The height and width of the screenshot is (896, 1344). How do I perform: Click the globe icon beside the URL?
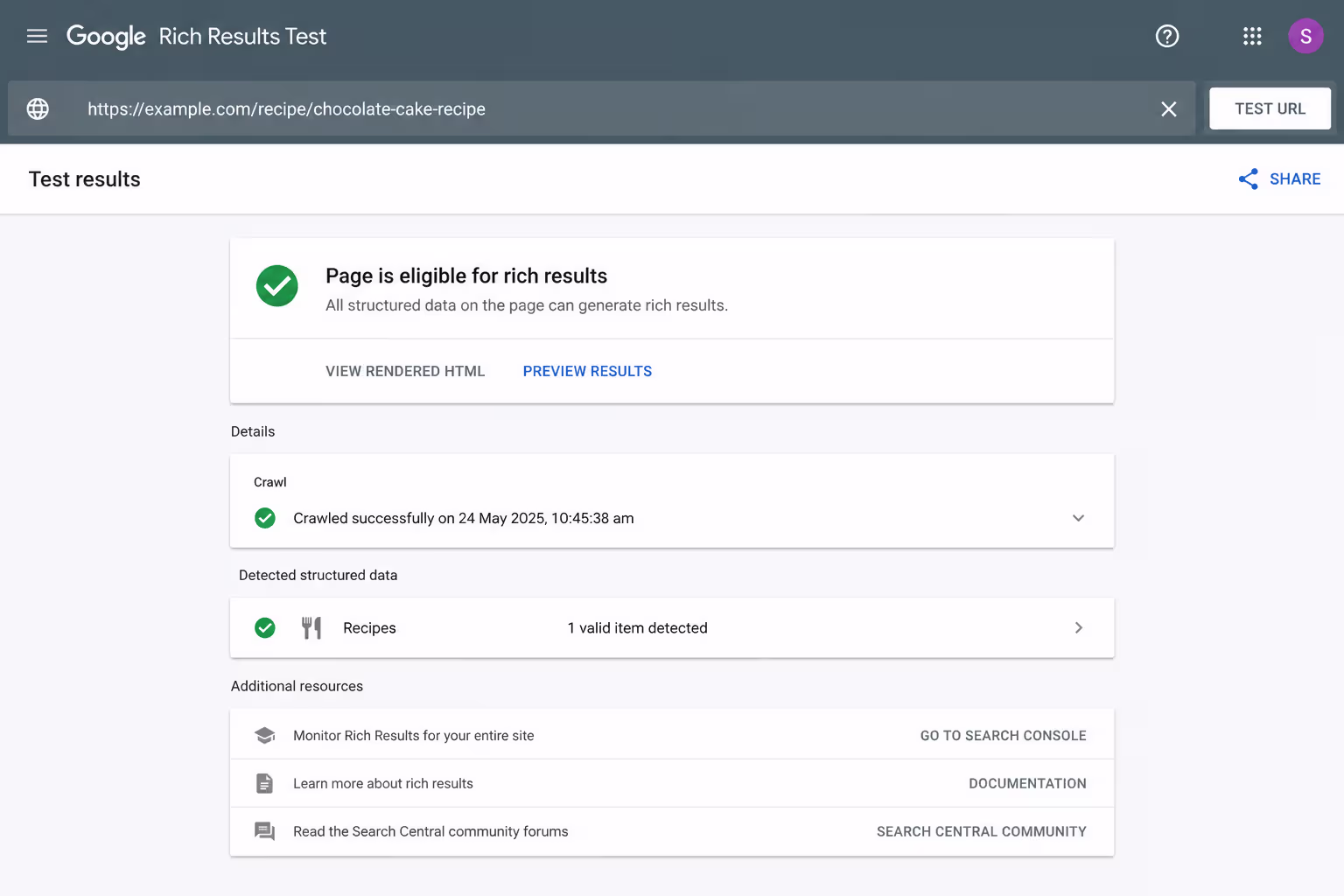pos(38,108)
